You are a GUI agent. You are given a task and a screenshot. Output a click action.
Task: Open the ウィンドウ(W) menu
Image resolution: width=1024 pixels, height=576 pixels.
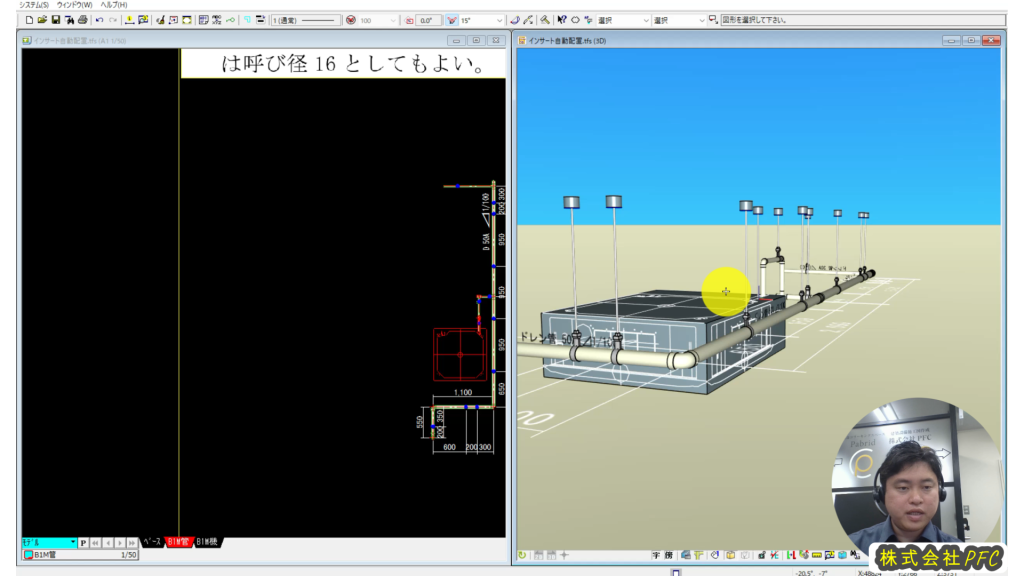tap(74, 5)
